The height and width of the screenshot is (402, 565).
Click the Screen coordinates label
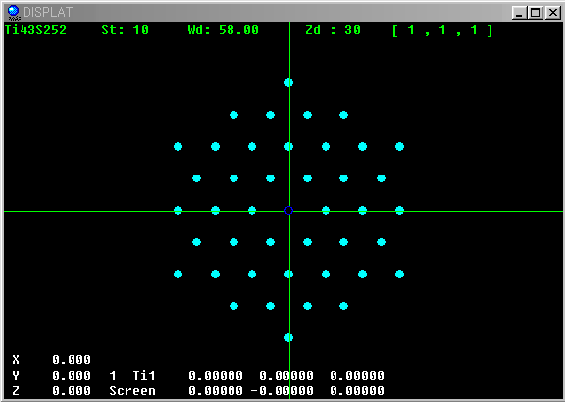(x=132, y=391)
